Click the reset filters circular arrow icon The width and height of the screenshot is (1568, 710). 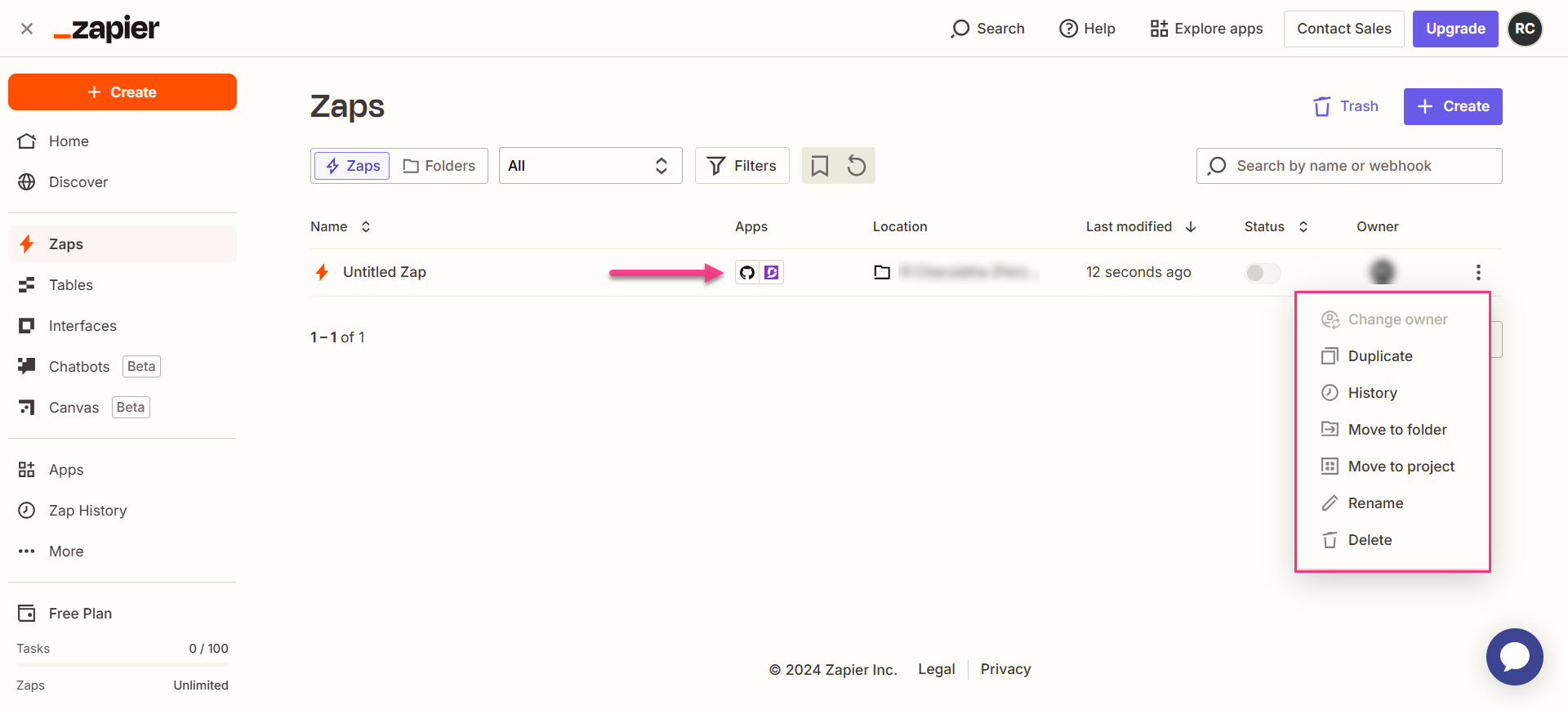857,166
